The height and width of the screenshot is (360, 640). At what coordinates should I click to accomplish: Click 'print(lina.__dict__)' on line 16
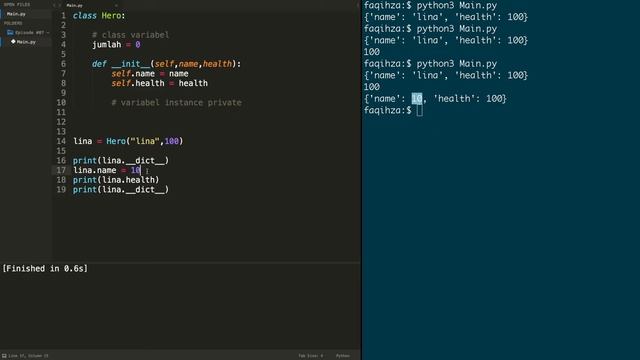click(121, 161)
